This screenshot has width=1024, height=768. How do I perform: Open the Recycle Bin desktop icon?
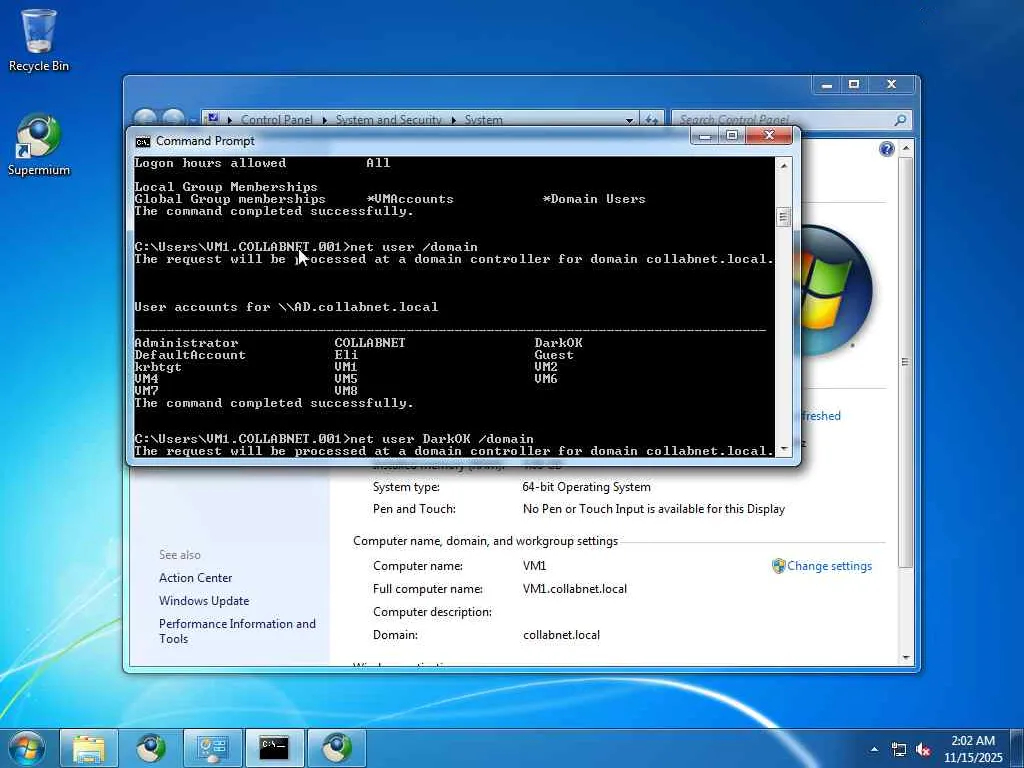click(x=39, y=40)
